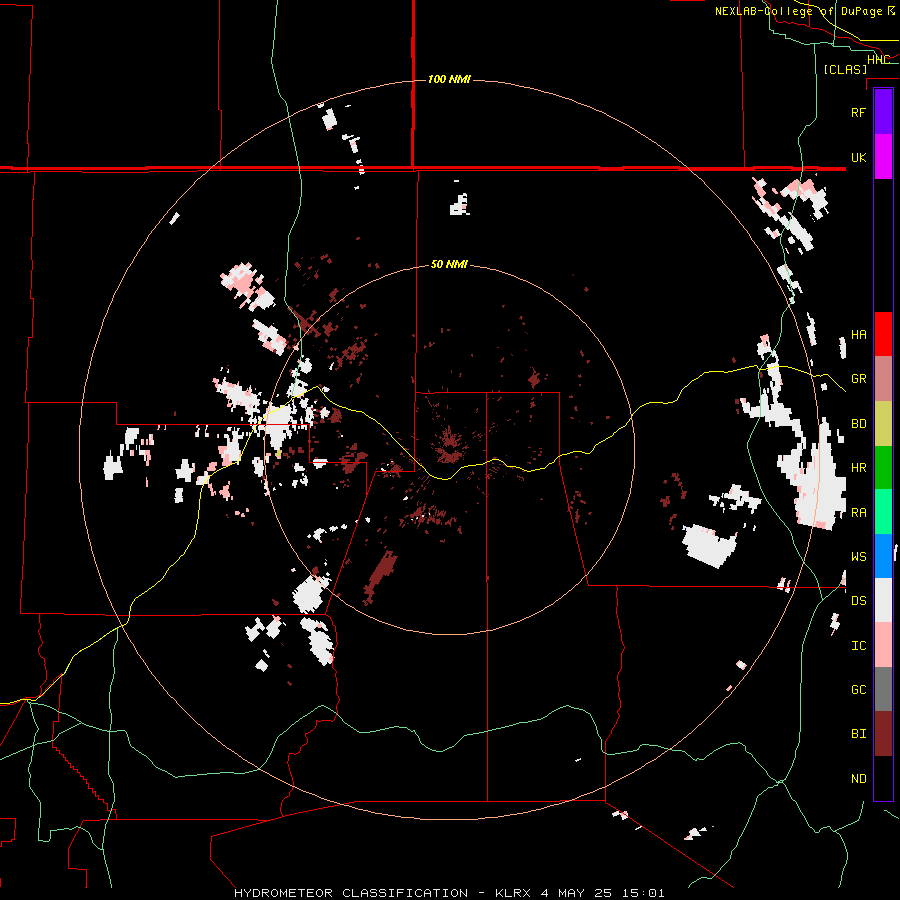Select the HR legend label
The width and height of the screenshot is (900, 900).
coord(858,468)
